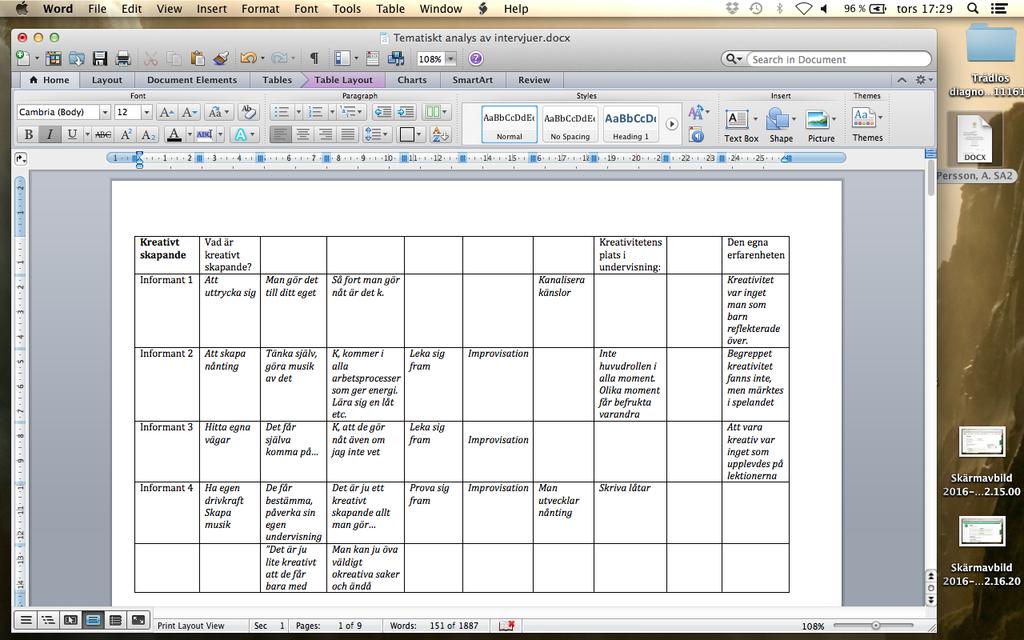The image size is (1024, 640).
Task: Open the Tables ribbon tab
Action: (x=277, y=80)
